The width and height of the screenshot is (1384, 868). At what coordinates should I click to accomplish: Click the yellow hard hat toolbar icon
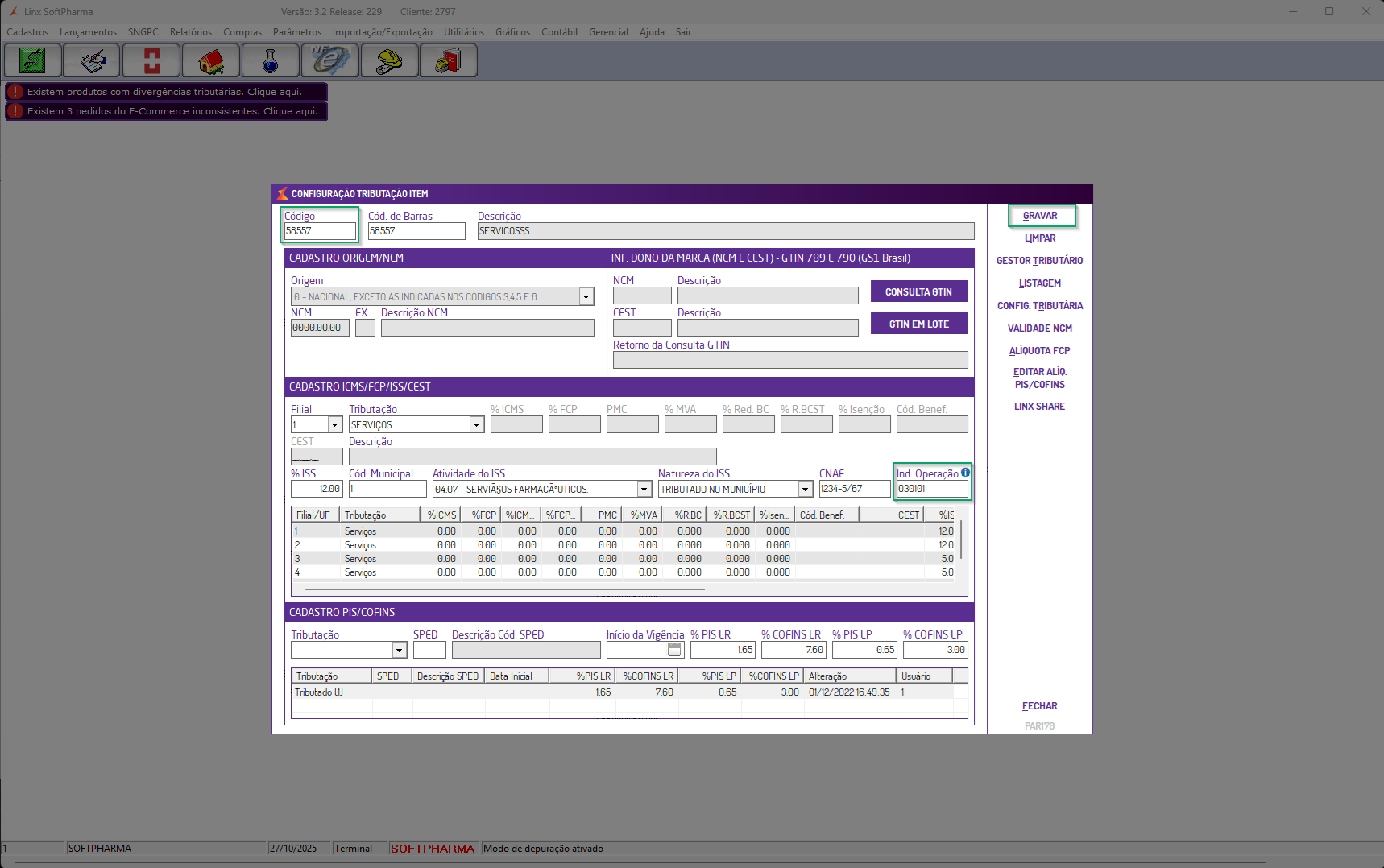(389, 60)
